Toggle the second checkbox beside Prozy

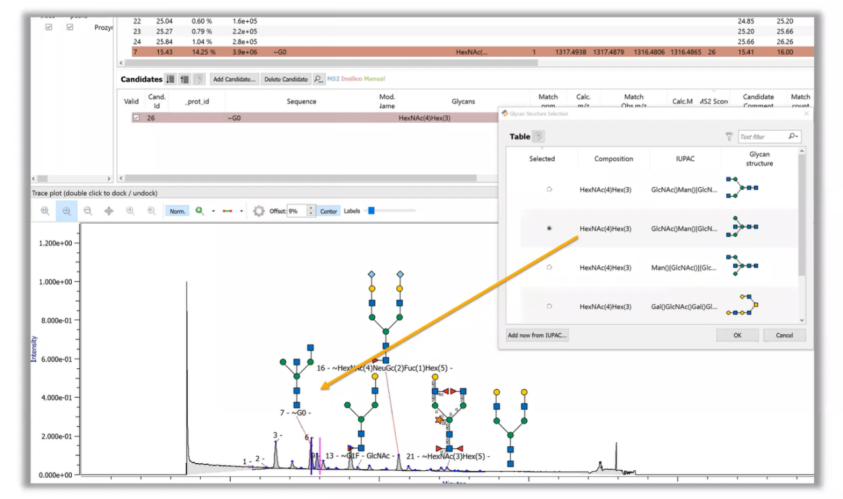pos(70,27)
